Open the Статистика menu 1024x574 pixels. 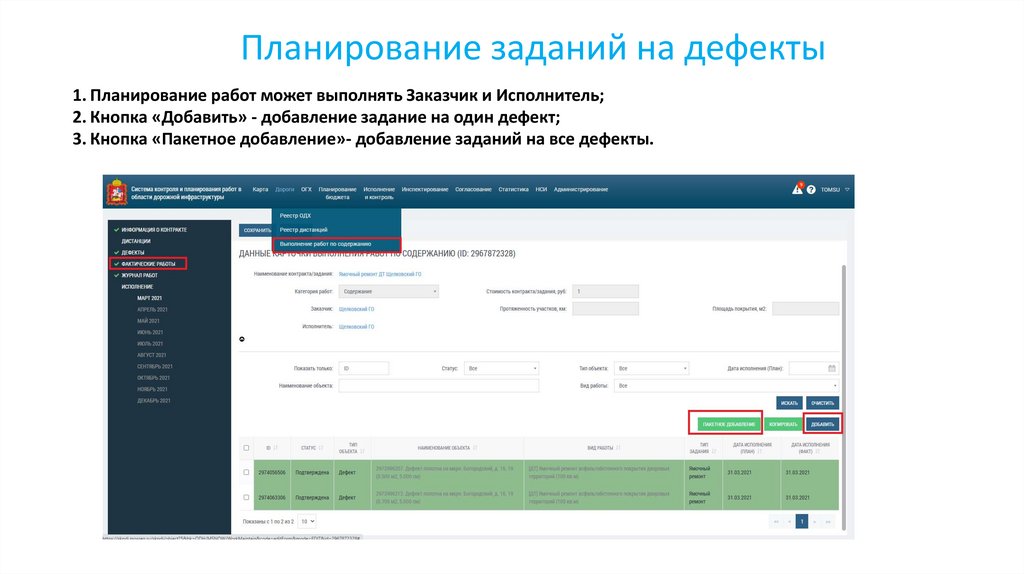coord(513,189)
